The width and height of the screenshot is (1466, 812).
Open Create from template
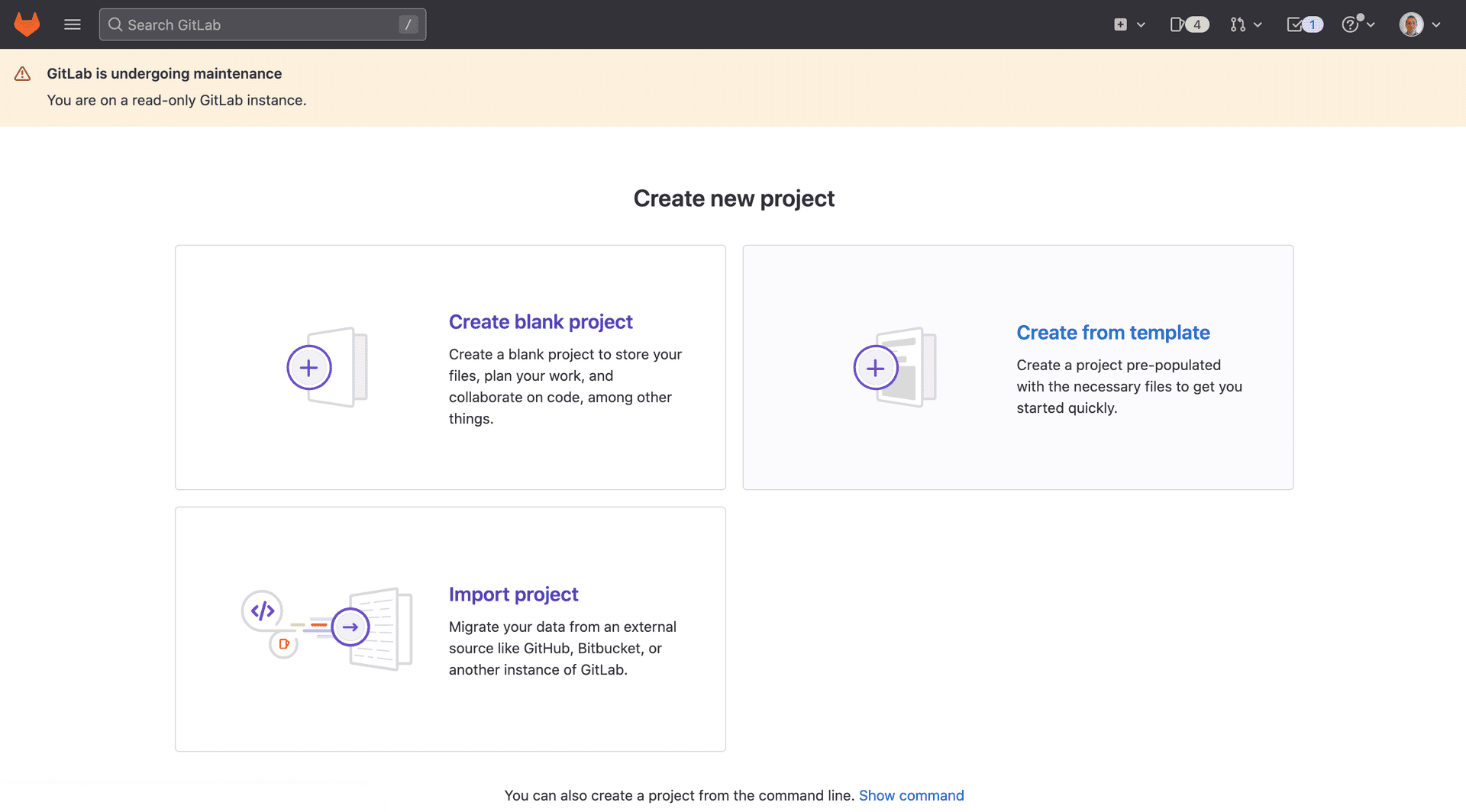(x=1112, y=332)
